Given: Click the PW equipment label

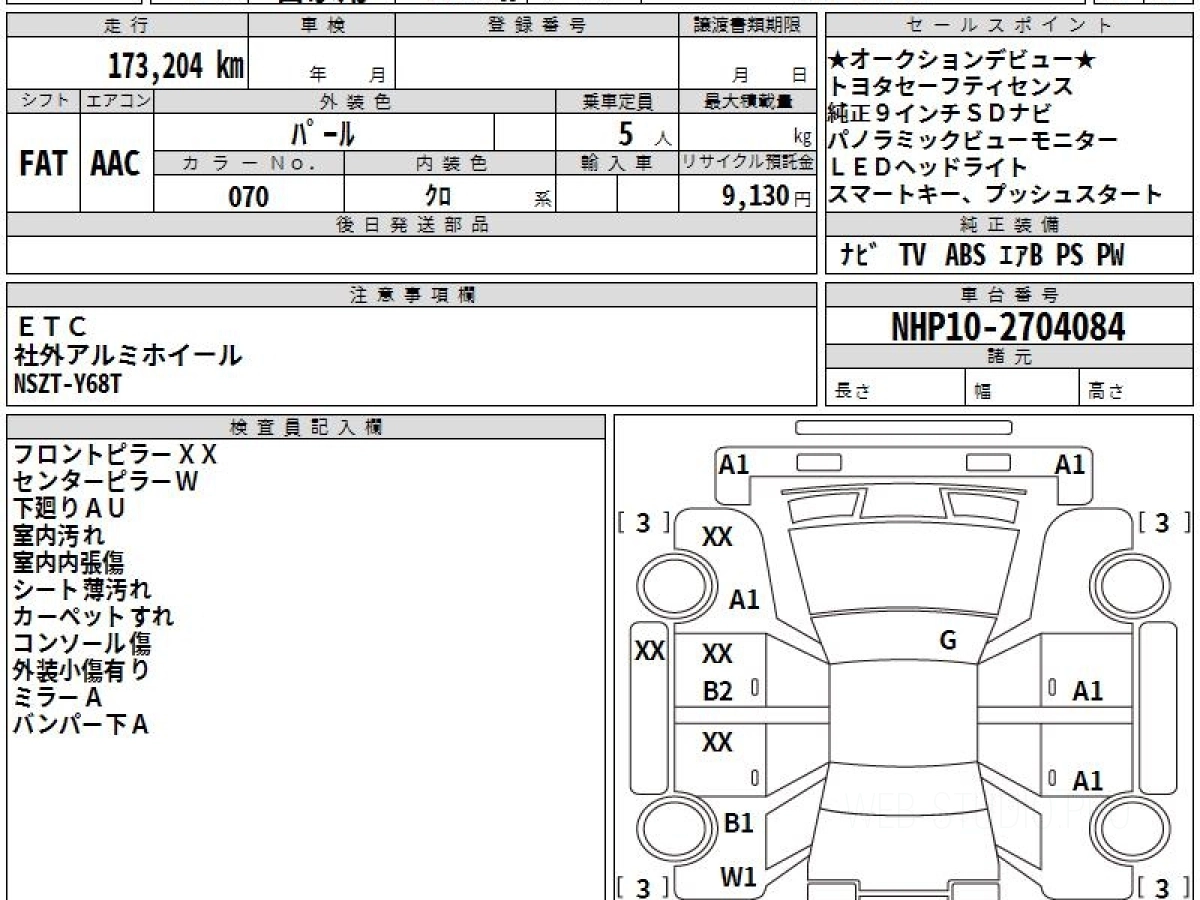Looking at the screenshot, I should (1109, 256).
